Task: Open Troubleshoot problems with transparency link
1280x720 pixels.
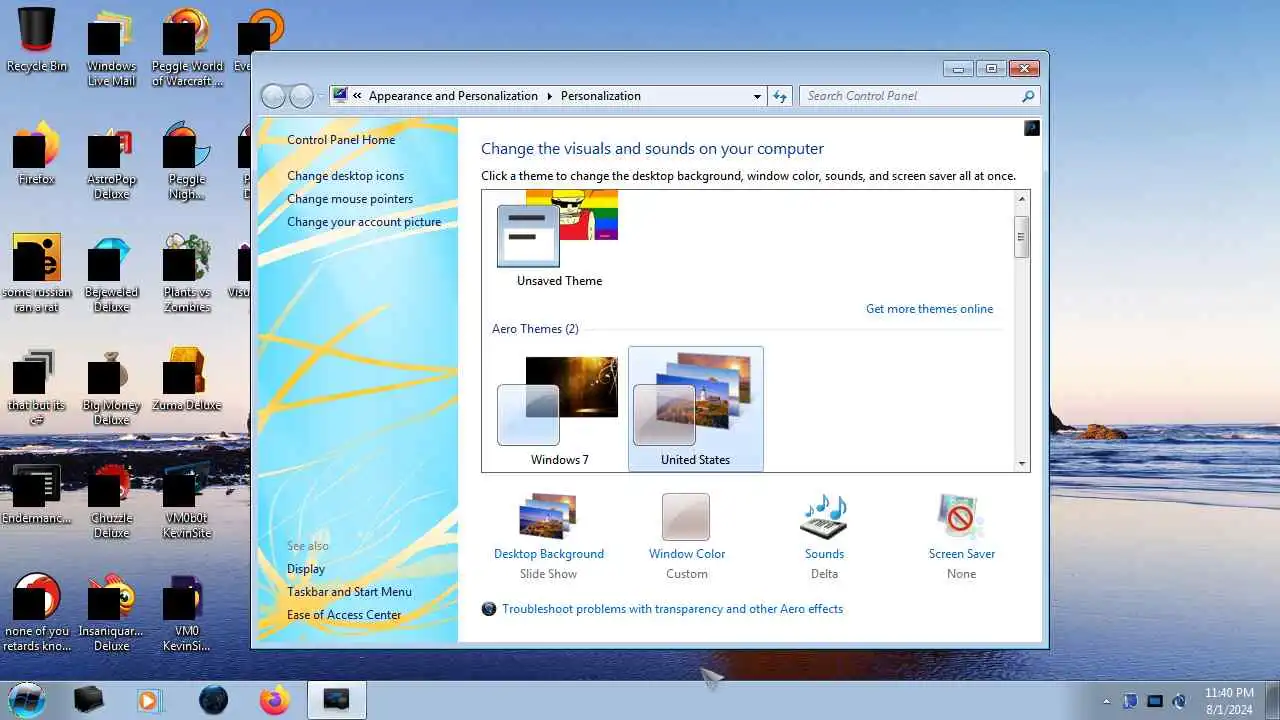Action: point(672,609)
